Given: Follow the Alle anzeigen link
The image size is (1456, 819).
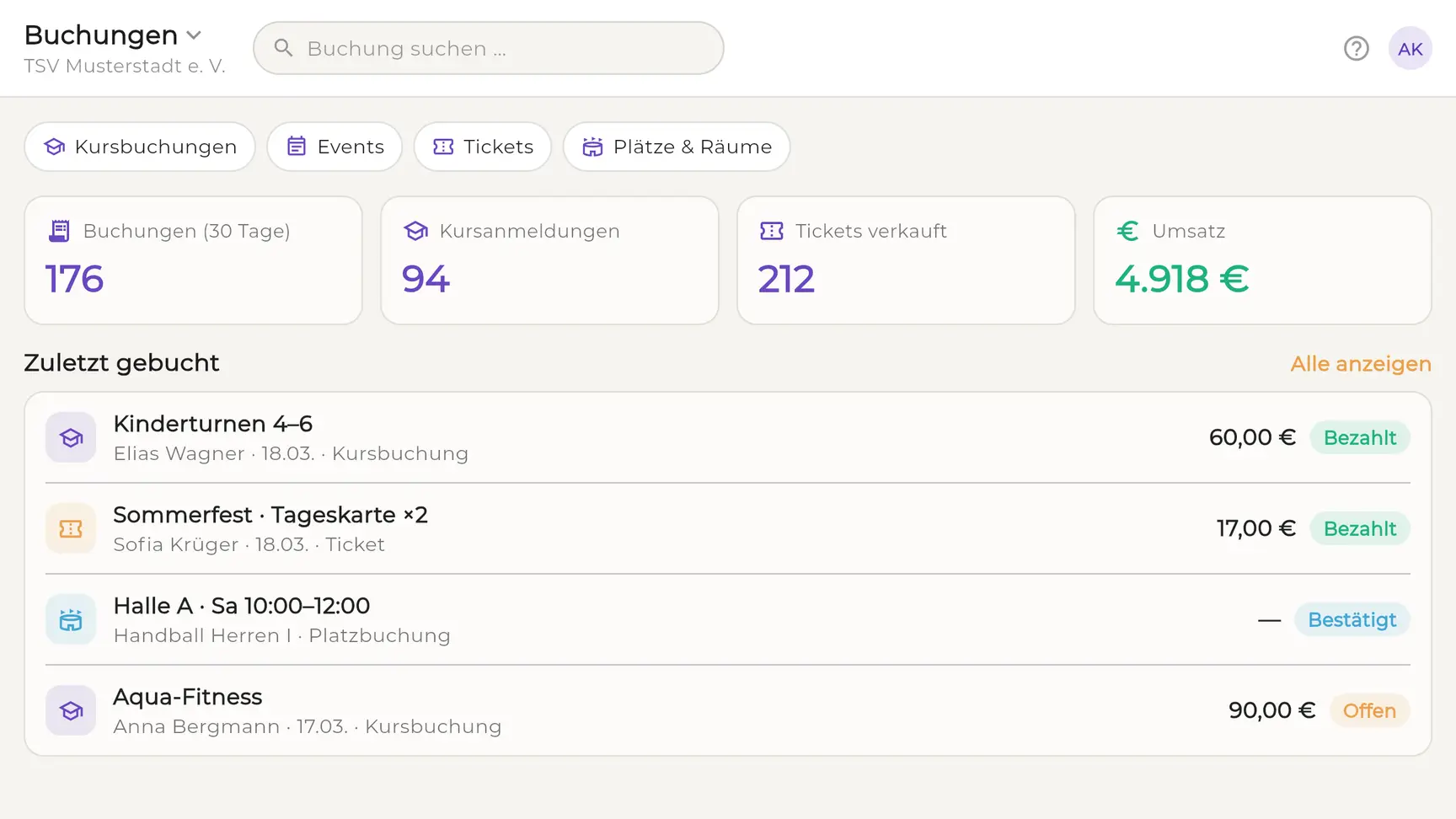Looking at the screenshot, I should click(x=1361, y=364).
